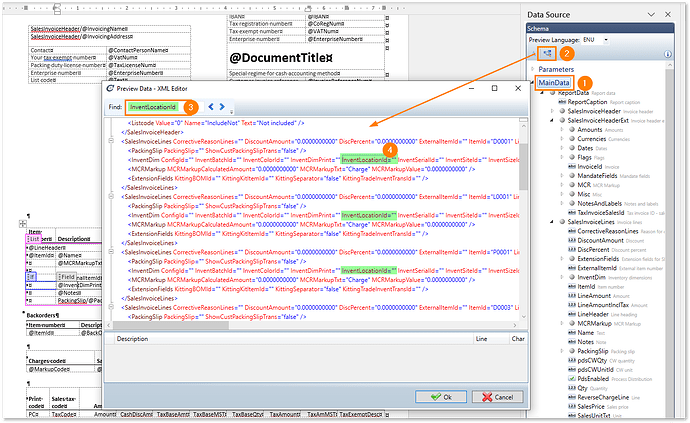Click the Data Source tree vertical scrollbar
Viewport: 690px width, 423px height.
tap(669, 241)
